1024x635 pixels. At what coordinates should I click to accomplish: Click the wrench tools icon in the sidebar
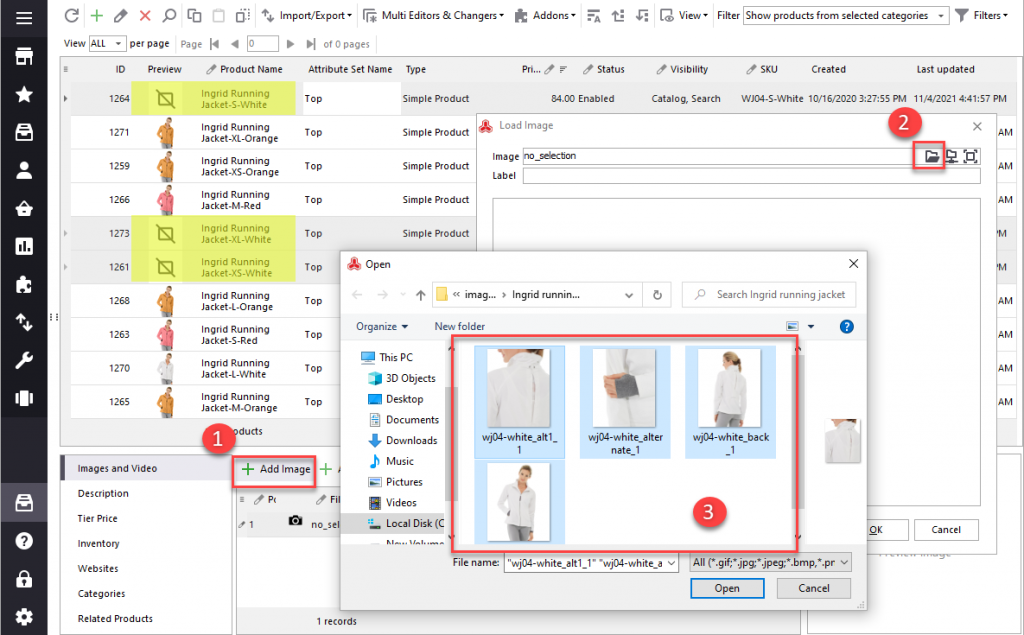(24, 360)
